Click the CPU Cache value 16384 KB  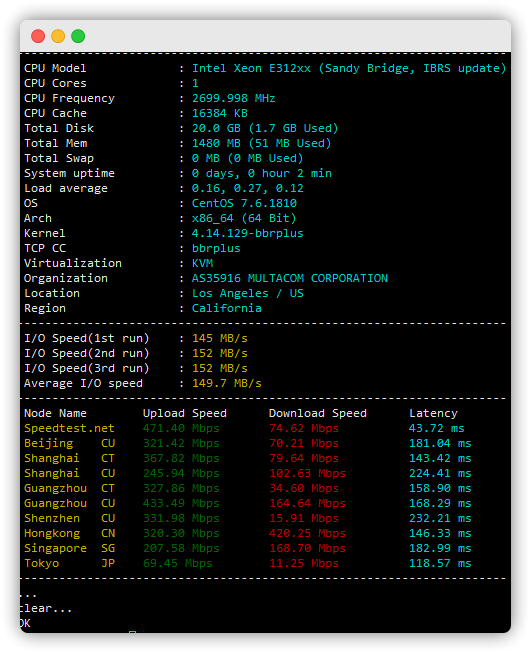(220, 113)
